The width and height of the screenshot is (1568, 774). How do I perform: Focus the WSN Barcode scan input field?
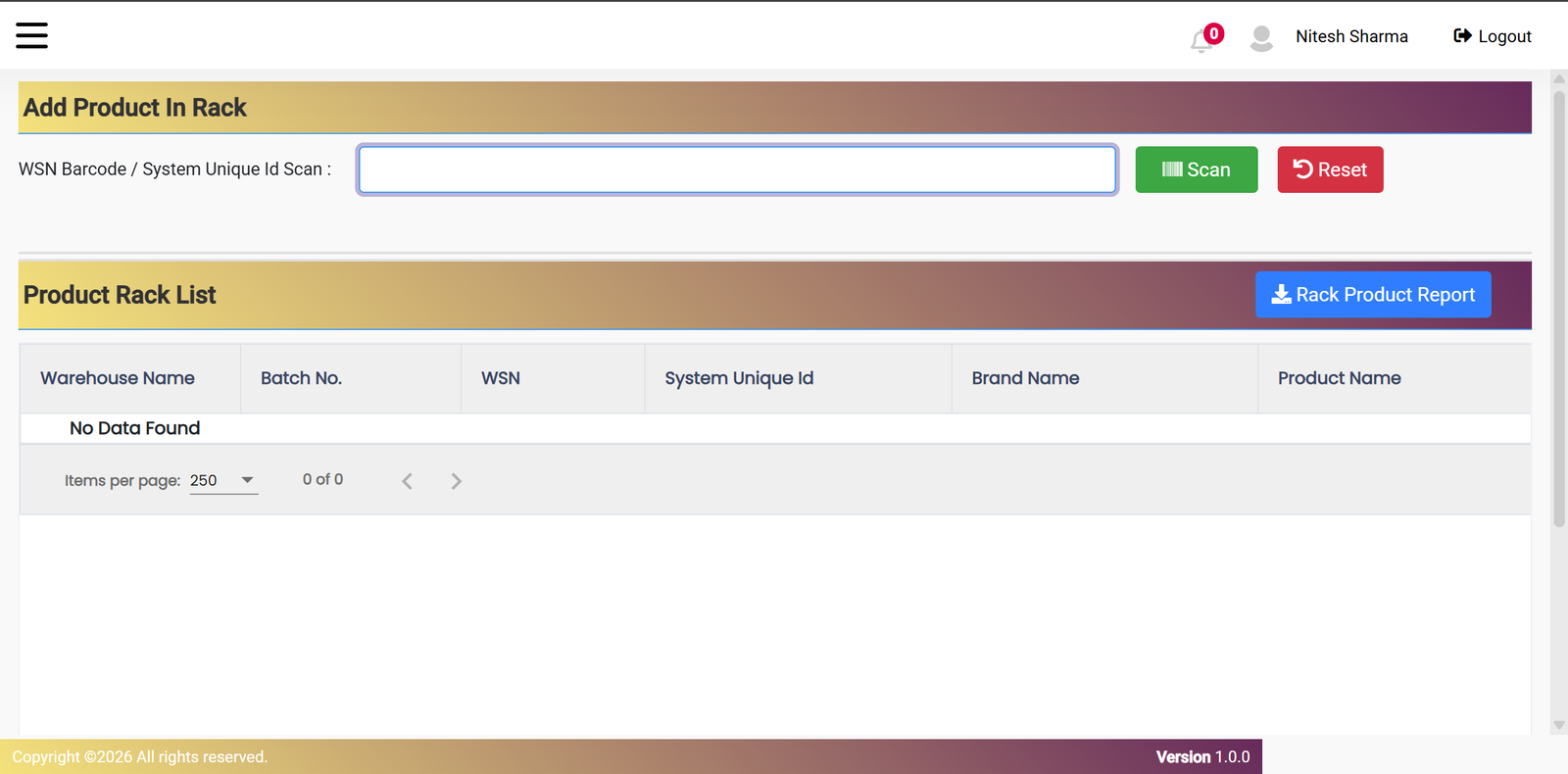pos(737,169)
